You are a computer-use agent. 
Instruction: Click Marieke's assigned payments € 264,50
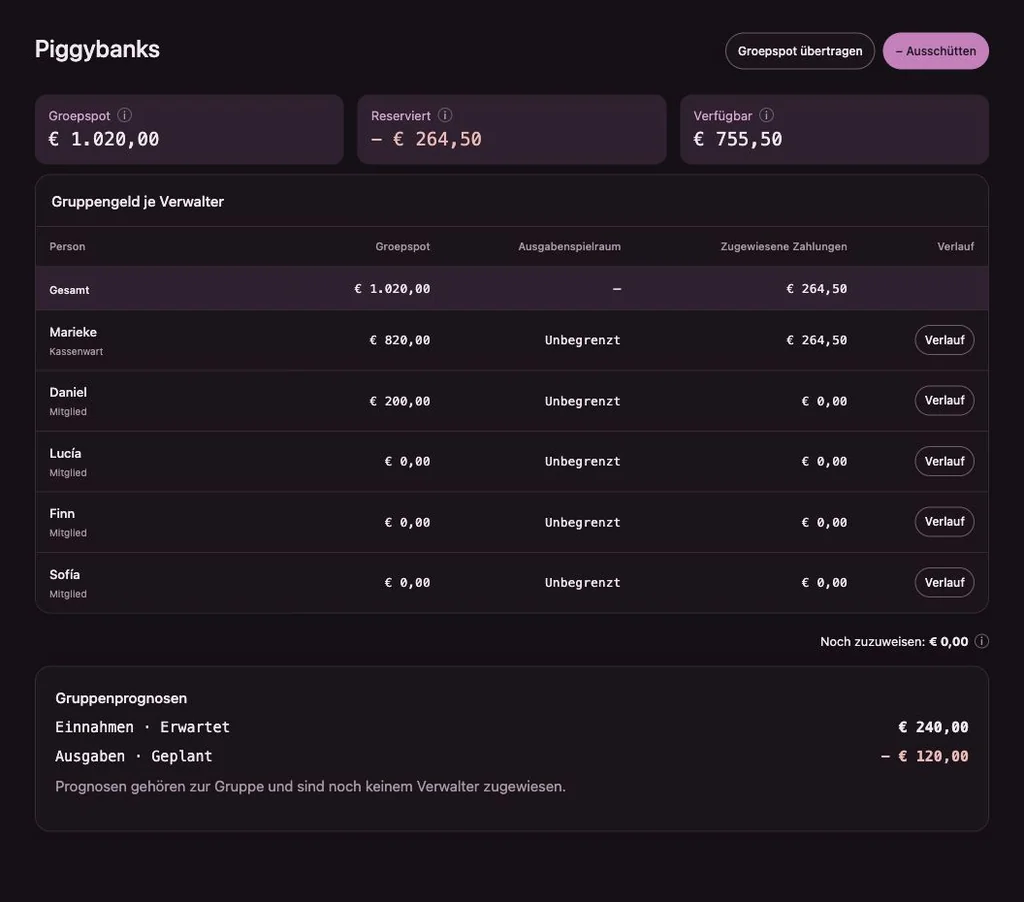coord(817,340)
